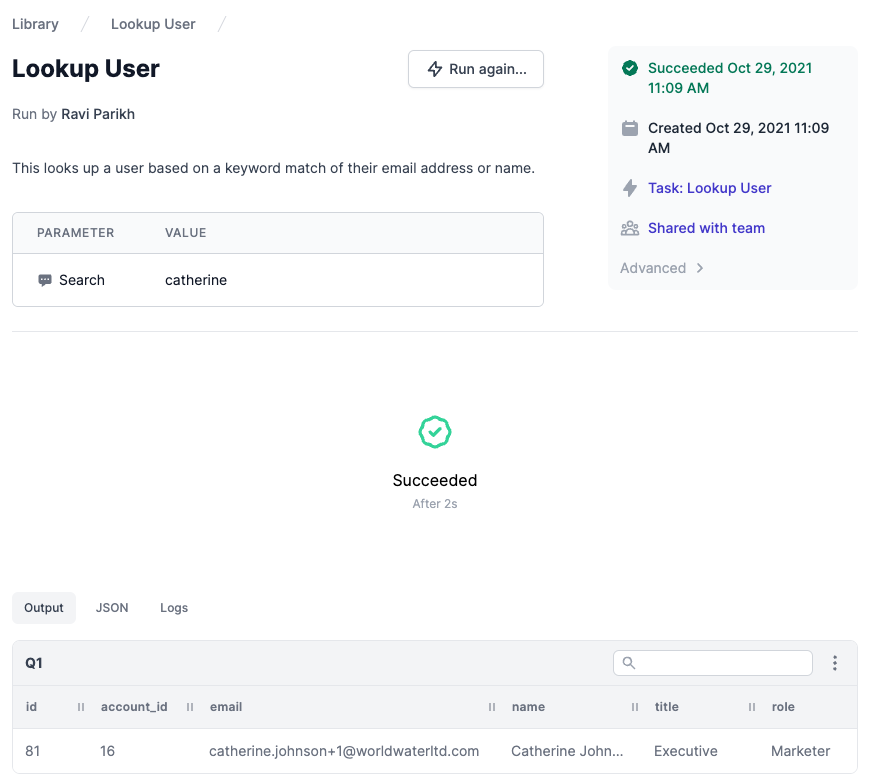Image resolution: width=870 pixels, height=782 pixels.
Task: Open the Task: Lookup User link
Action: click(x=710, y=188)
